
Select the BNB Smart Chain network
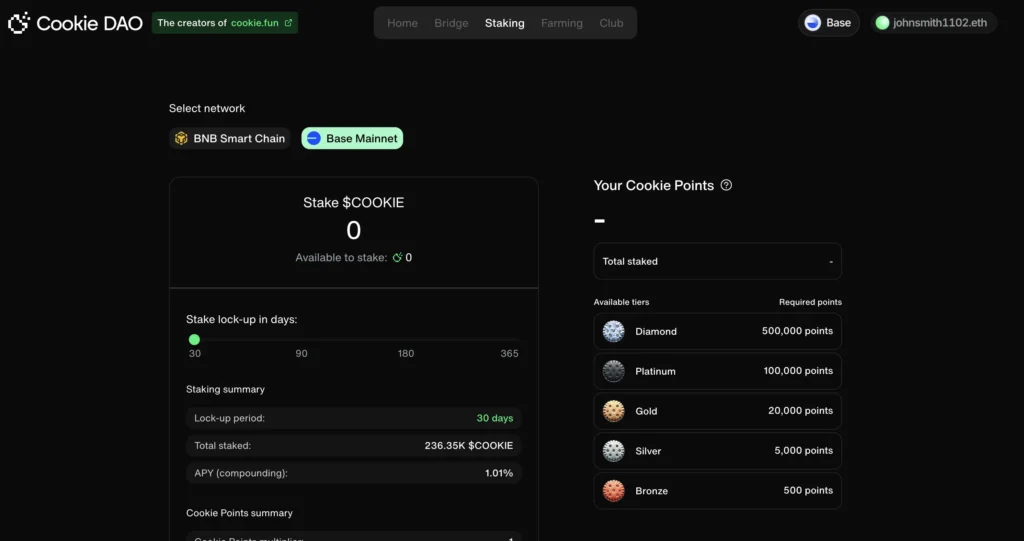[230, 139]
